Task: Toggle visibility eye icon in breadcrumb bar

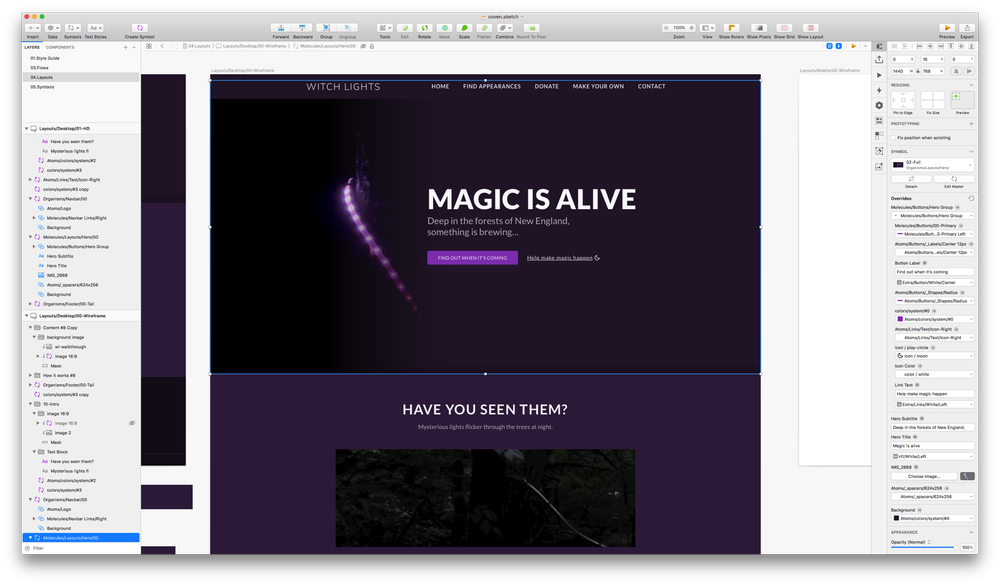Action: 364,46
